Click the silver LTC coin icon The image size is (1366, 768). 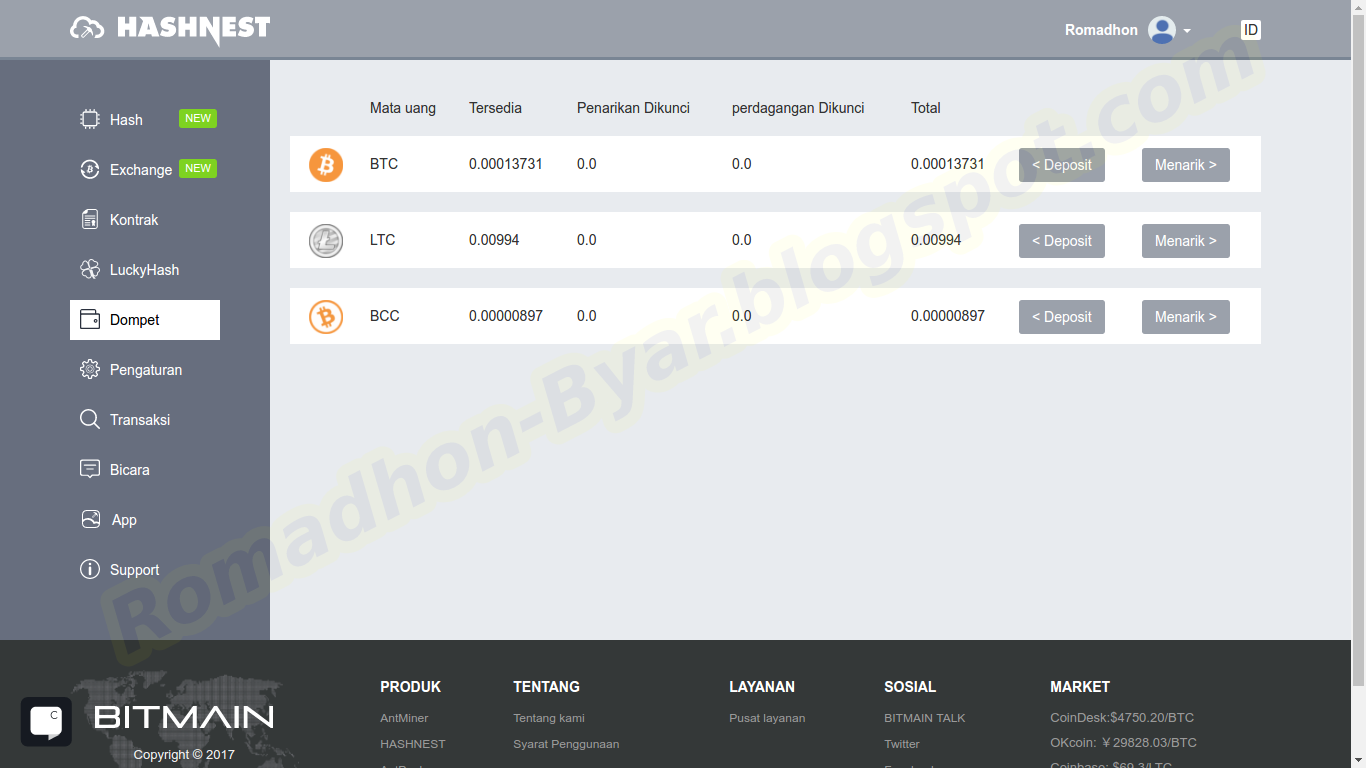[x=326, y=240]
